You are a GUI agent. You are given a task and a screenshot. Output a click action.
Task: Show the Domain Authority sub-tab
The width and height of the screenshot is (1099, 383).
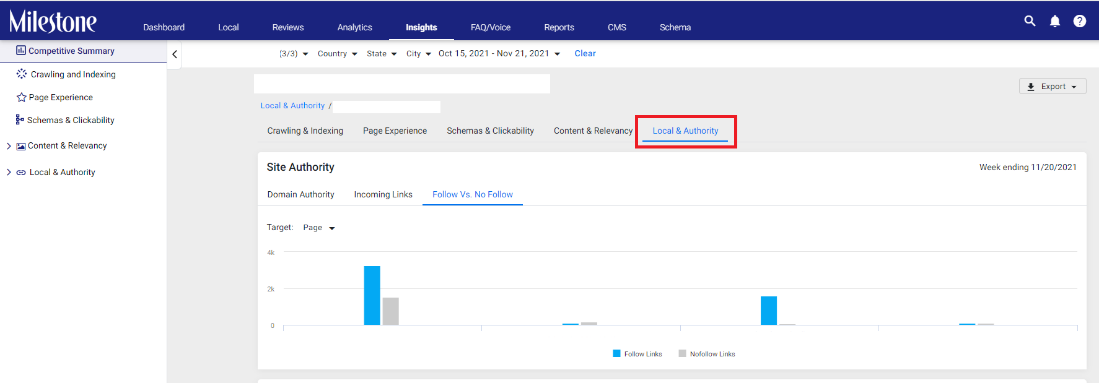(x=301, y=194)
